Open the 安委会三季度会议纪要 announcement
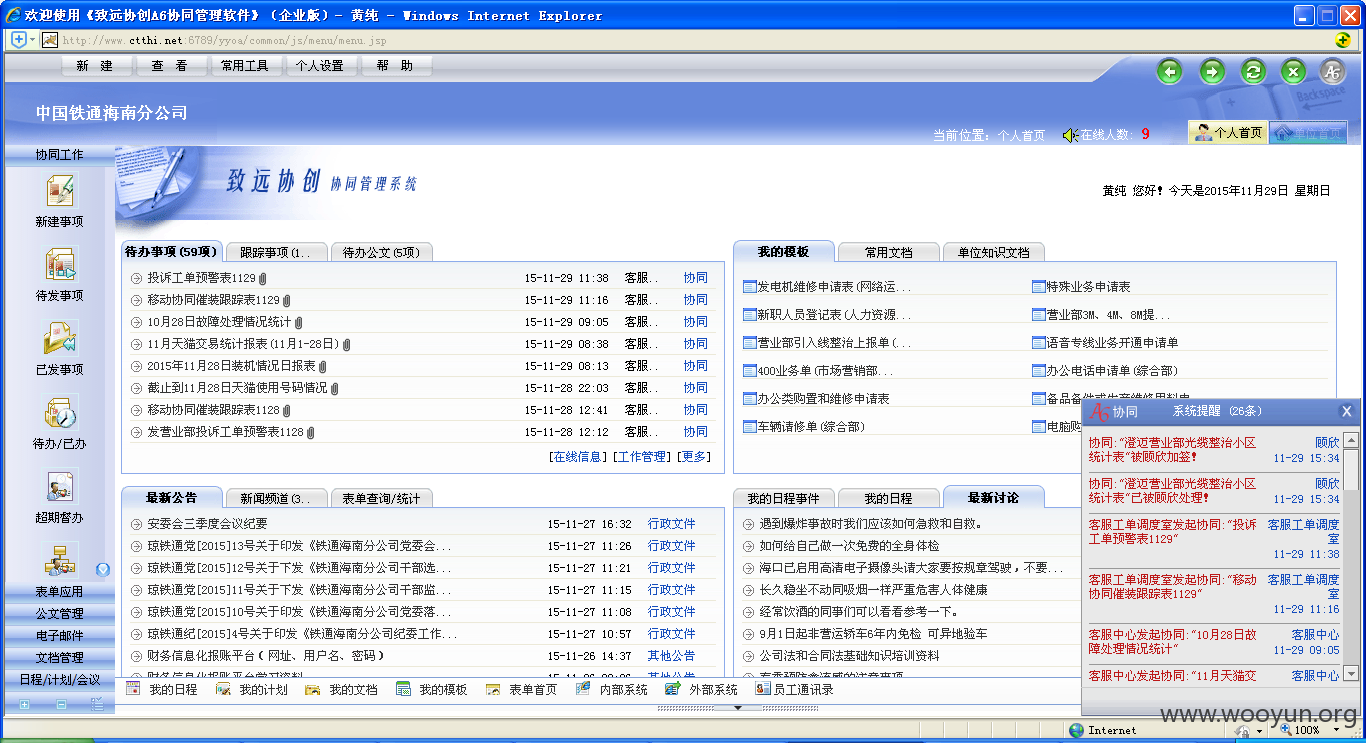This screenshot has width=1366, height=743. [207, 524]
